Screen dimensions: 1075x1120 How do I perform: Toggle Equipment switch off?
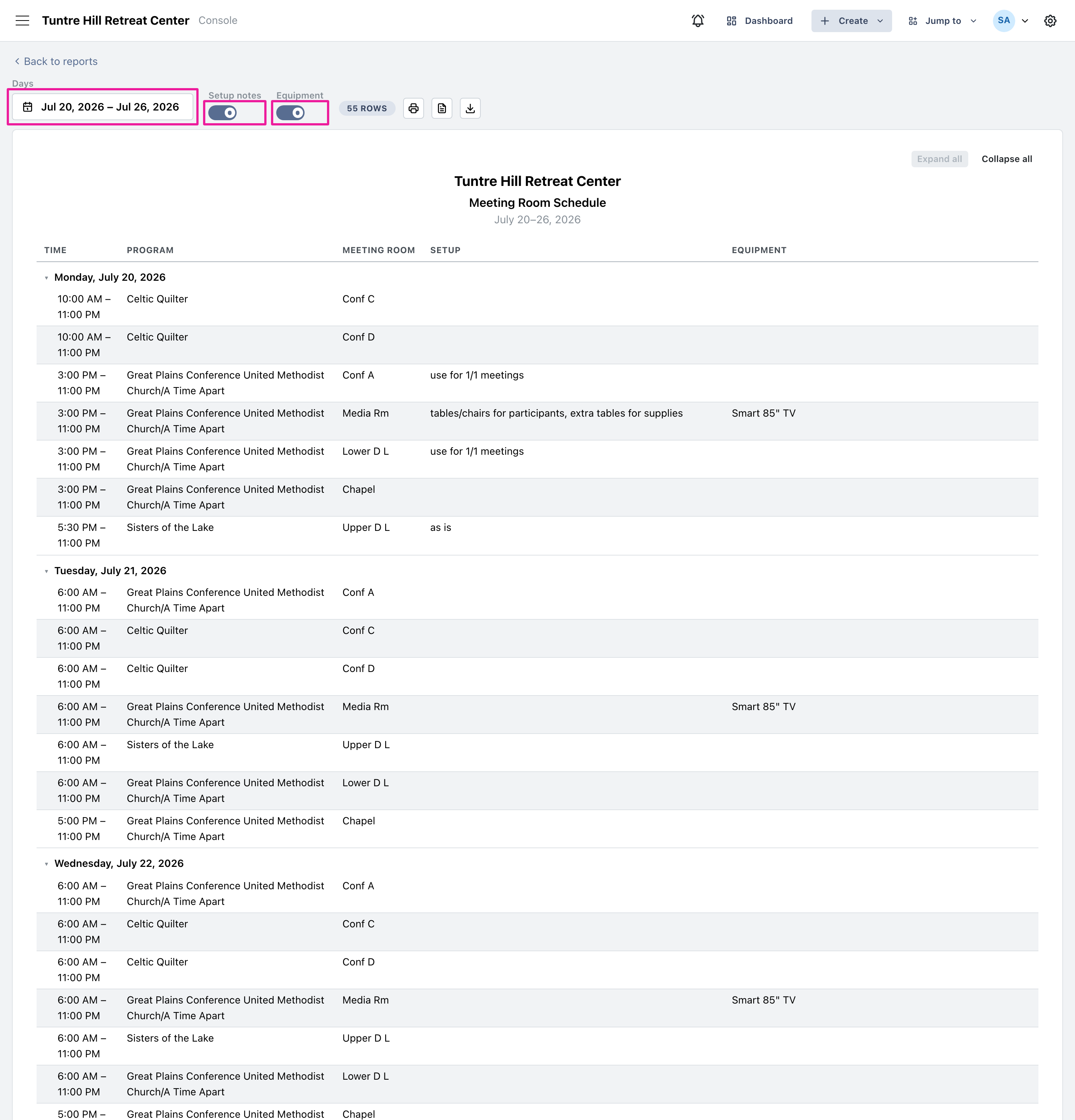pyautogui.click(x=291, y=113)
